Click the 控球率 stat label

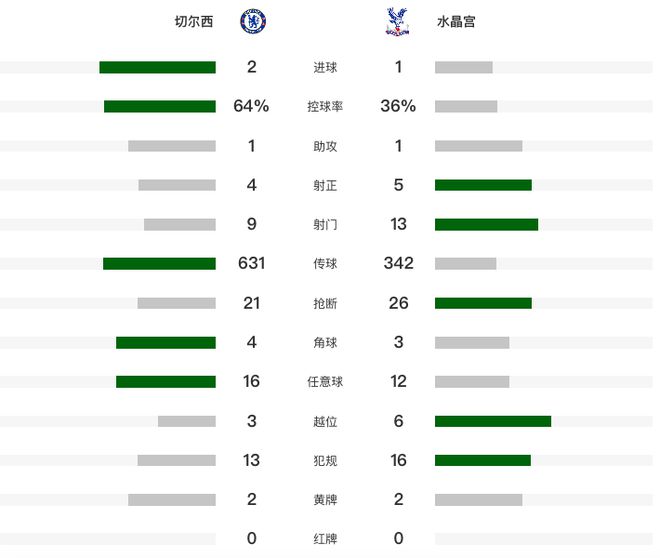click(325, 106)
